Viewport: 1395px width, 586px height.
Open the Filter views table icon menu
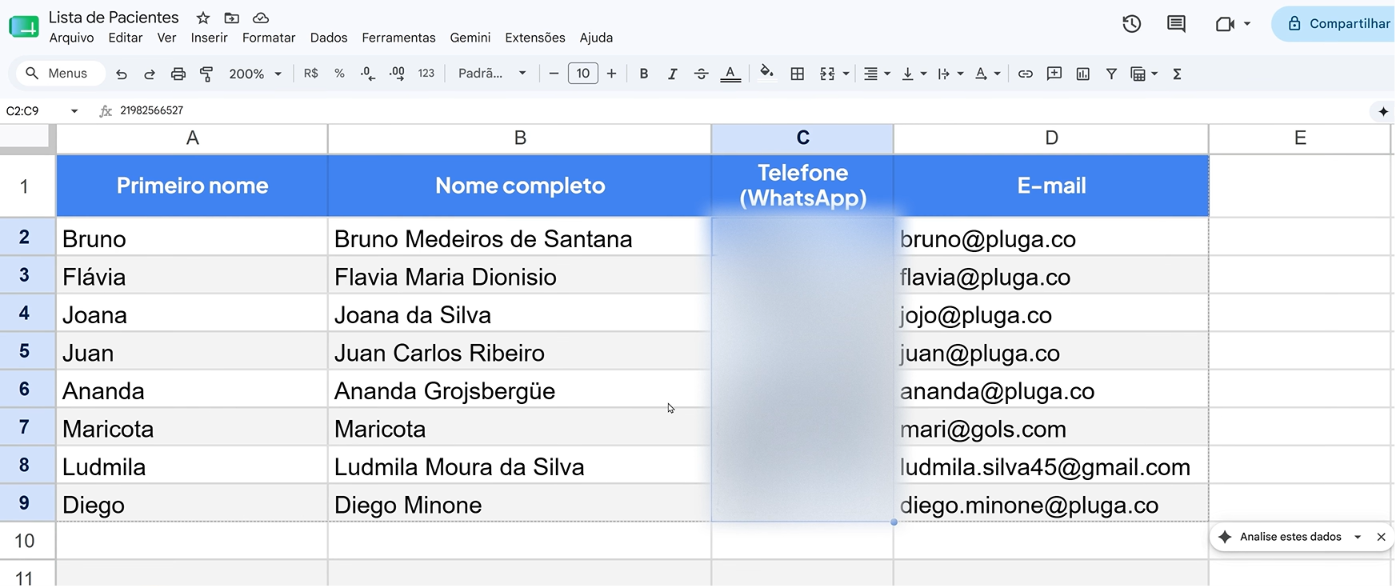pyautogui.click(x=1144, y=74)
